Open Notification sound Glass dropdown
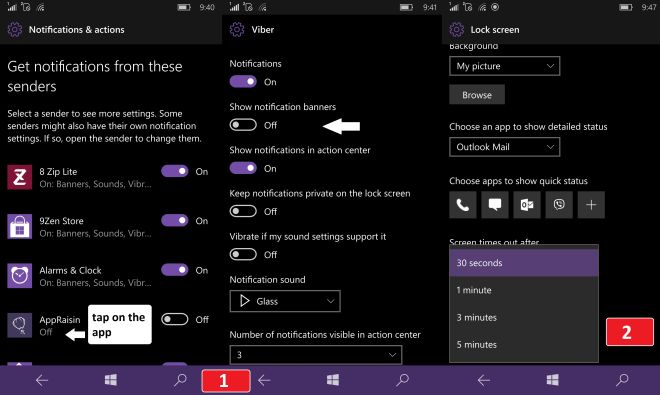The height and width of the screenshot is (395, 660). pos(285,301)
